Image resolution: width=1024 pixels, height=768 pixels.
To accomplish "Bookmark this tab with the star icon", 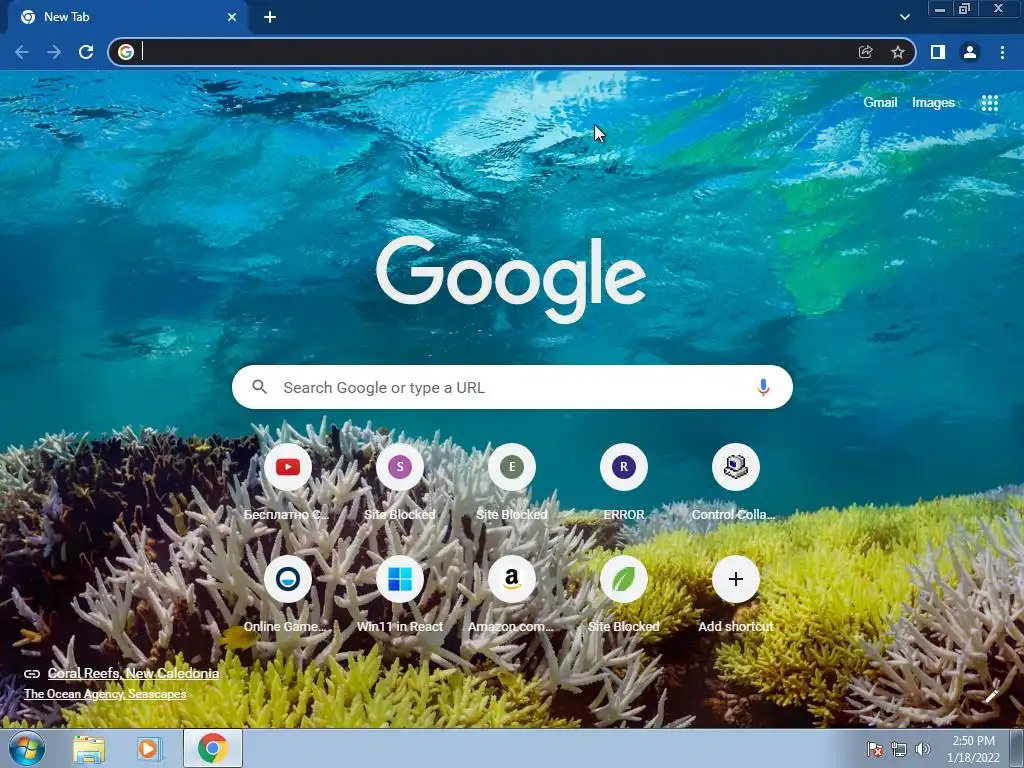I will 898,52.
